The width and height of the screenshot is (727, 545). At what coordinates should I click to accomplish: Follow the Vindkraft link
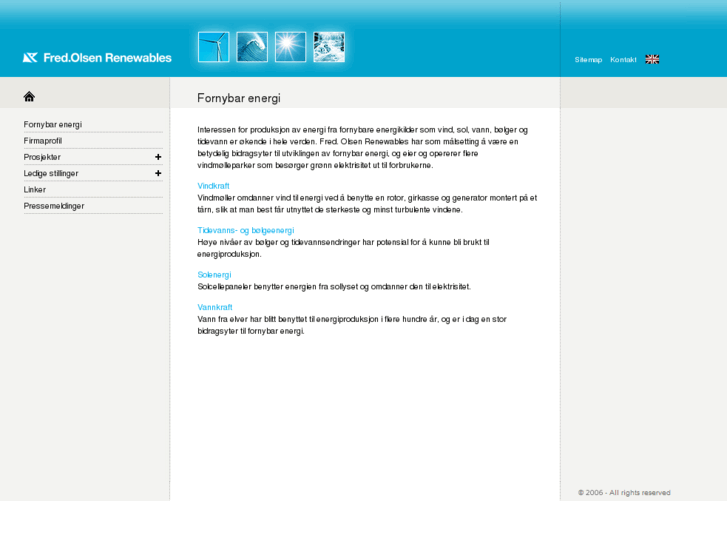213,186
